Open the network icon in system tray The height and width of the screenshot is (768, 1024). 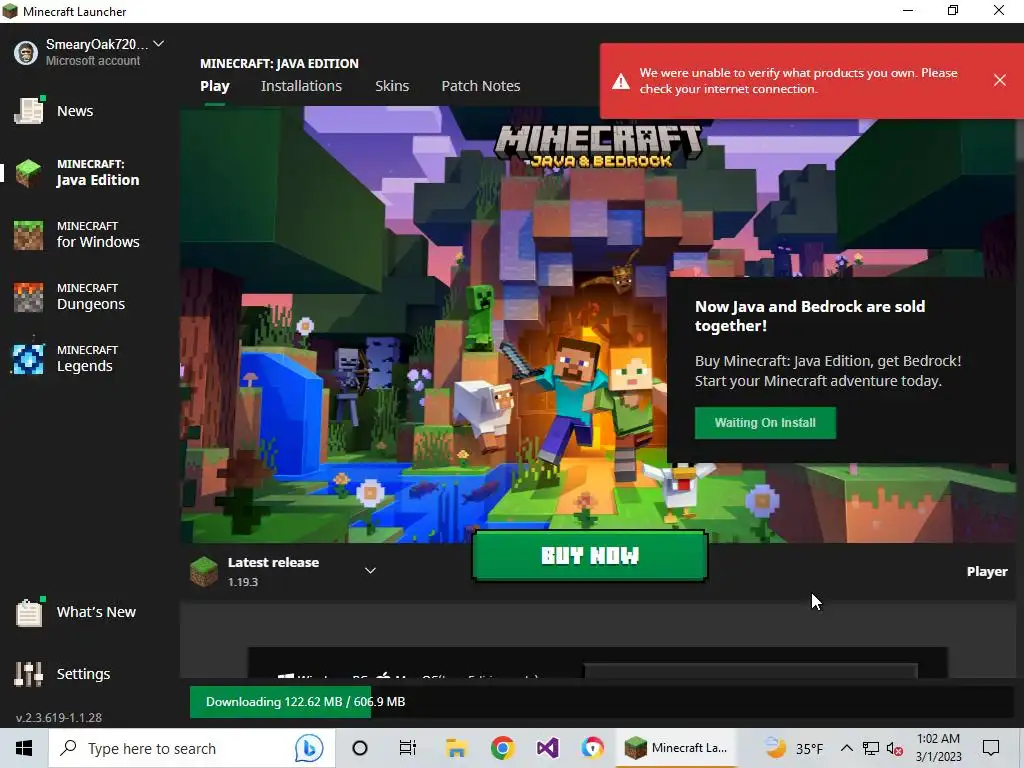871,748
